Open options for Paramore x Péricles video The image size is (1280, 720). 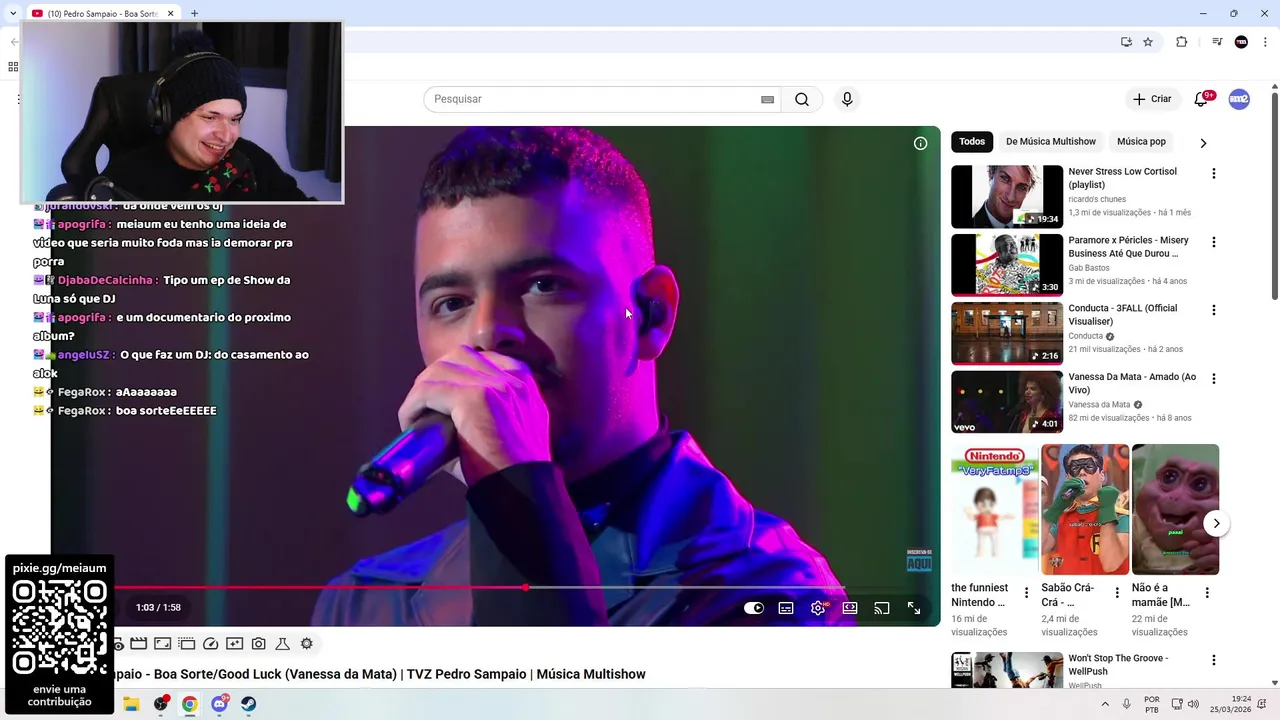[1214, 242]
